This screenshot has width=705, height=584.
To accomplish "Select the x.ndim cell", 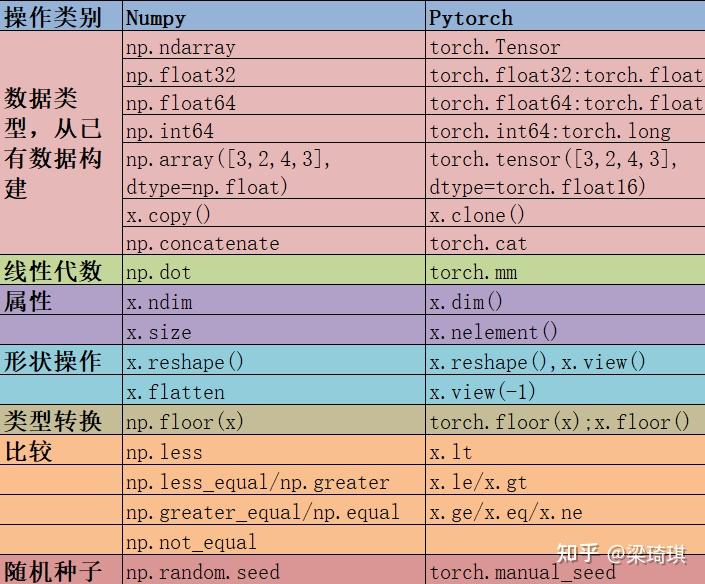I will [x=274, y=300].
